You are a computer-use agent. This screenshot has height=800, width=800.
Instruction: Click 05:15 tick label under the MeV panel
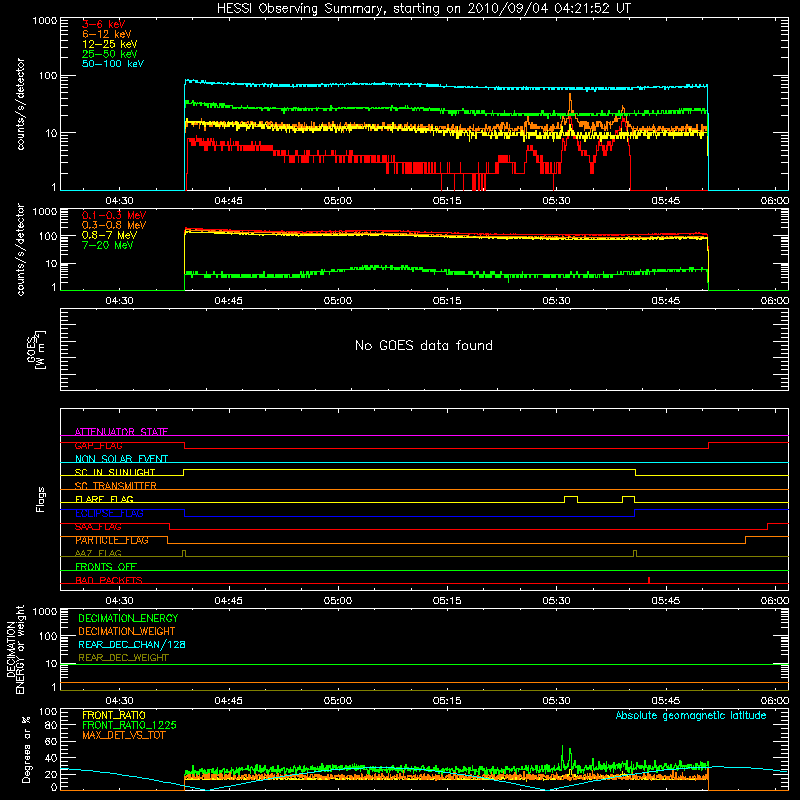pyautogui.click(x=447, y=301)
